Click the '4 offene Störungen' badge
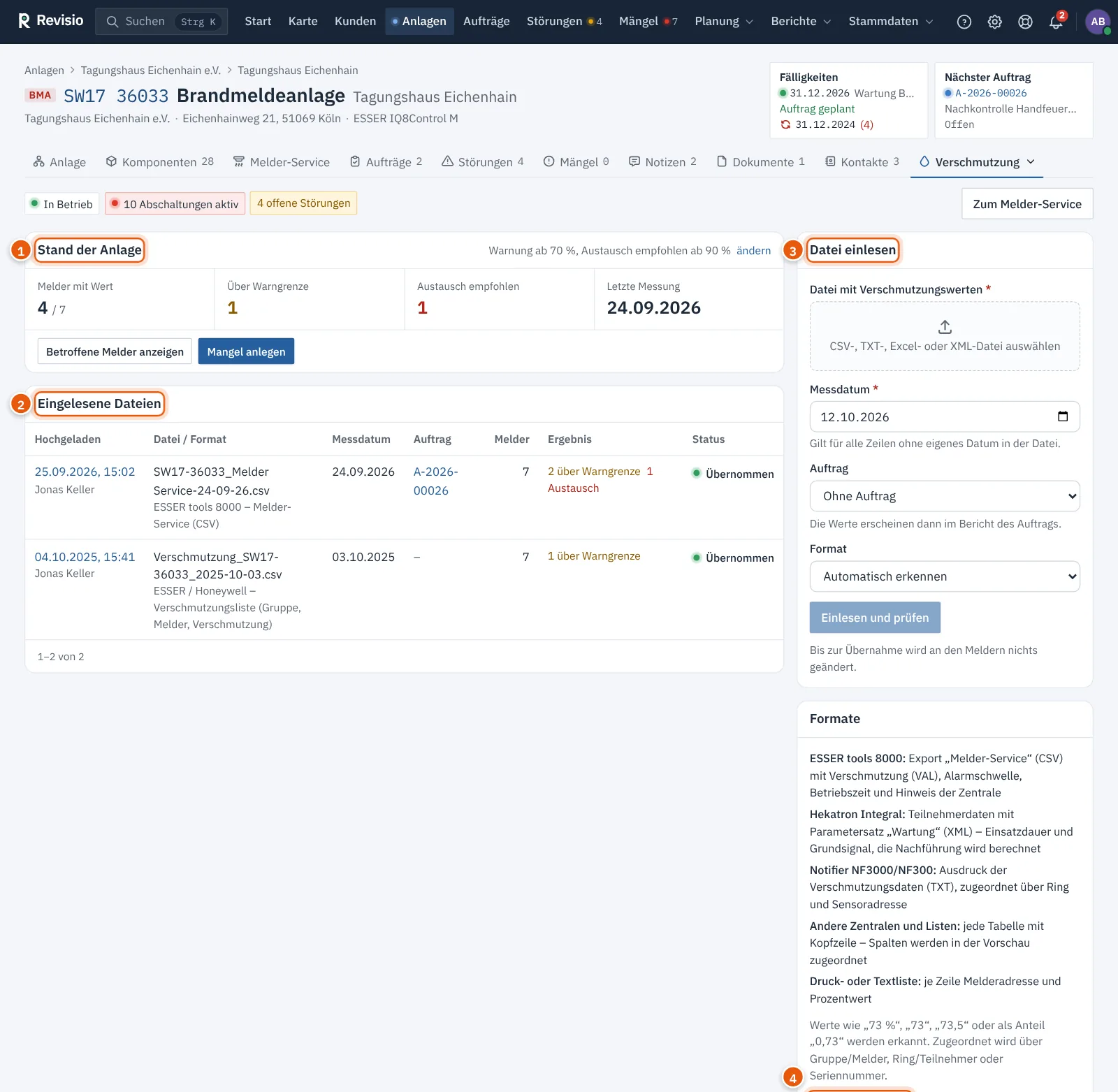The image size is (1118, 1092). 303,203
